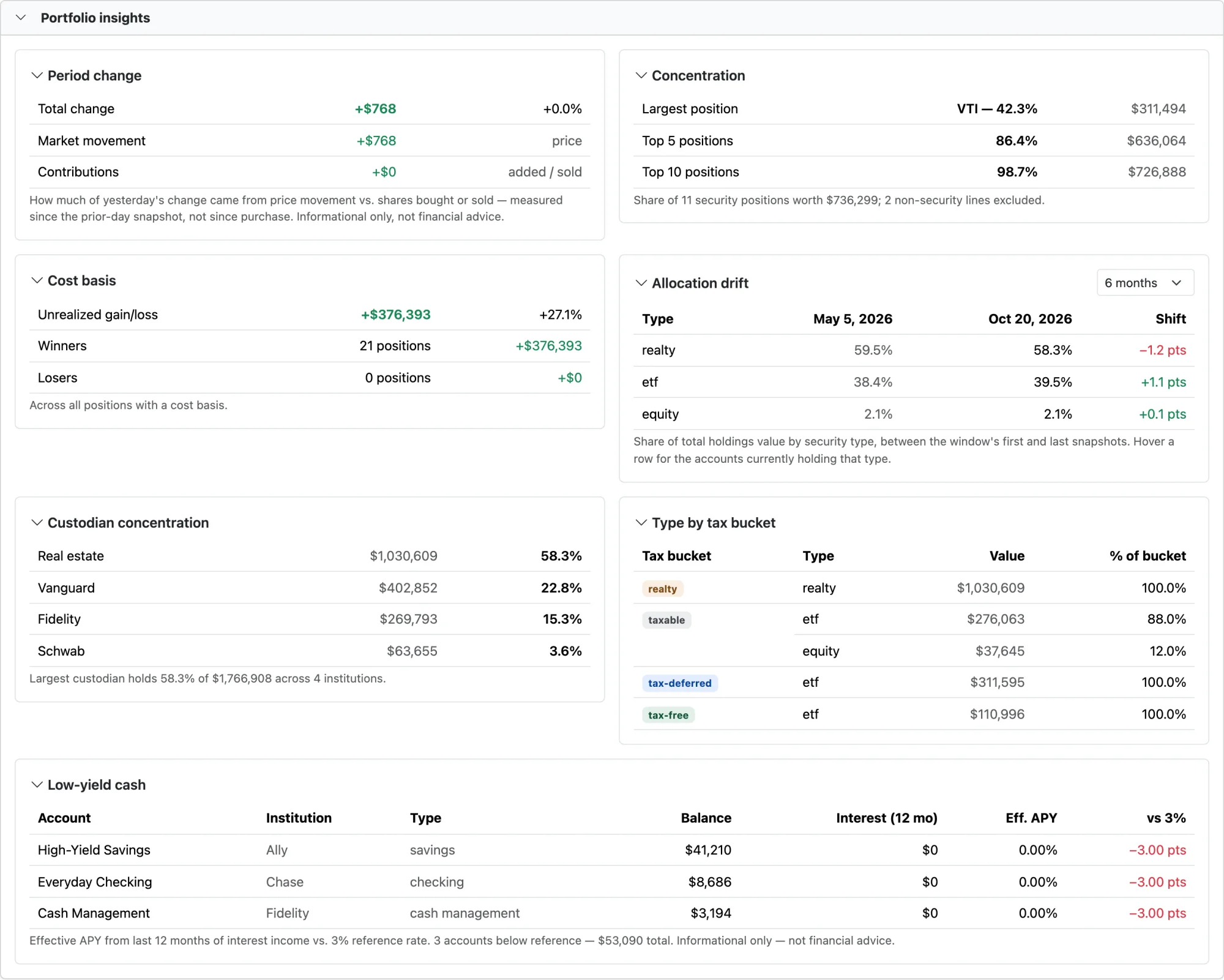Click the Top 5 positions value $636,064
The height and width of the screenshot is (980, 1224).
pos(1156,141)
